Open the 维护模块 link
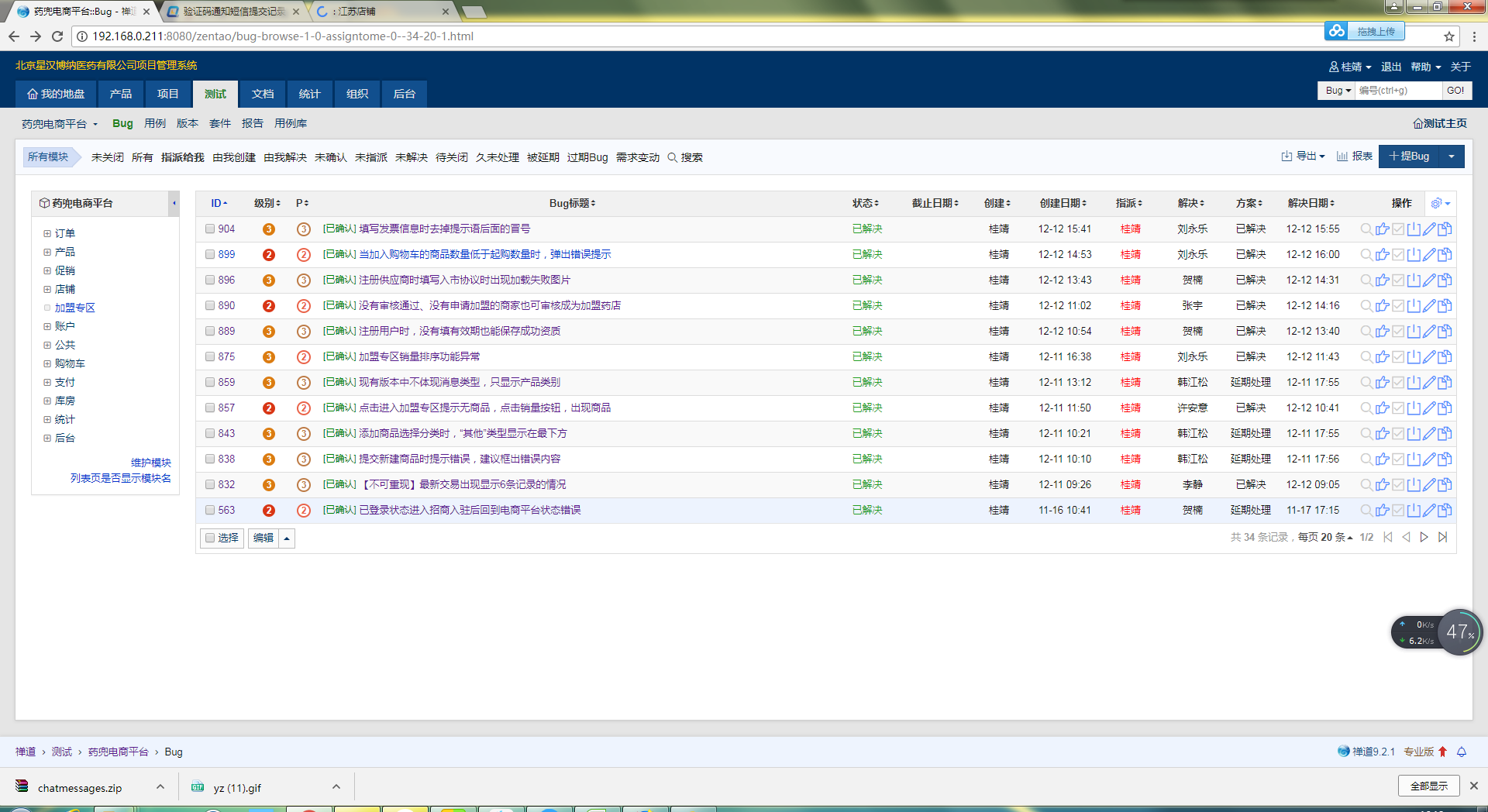This screenshot has height=812, width=1488. [150, 463]
